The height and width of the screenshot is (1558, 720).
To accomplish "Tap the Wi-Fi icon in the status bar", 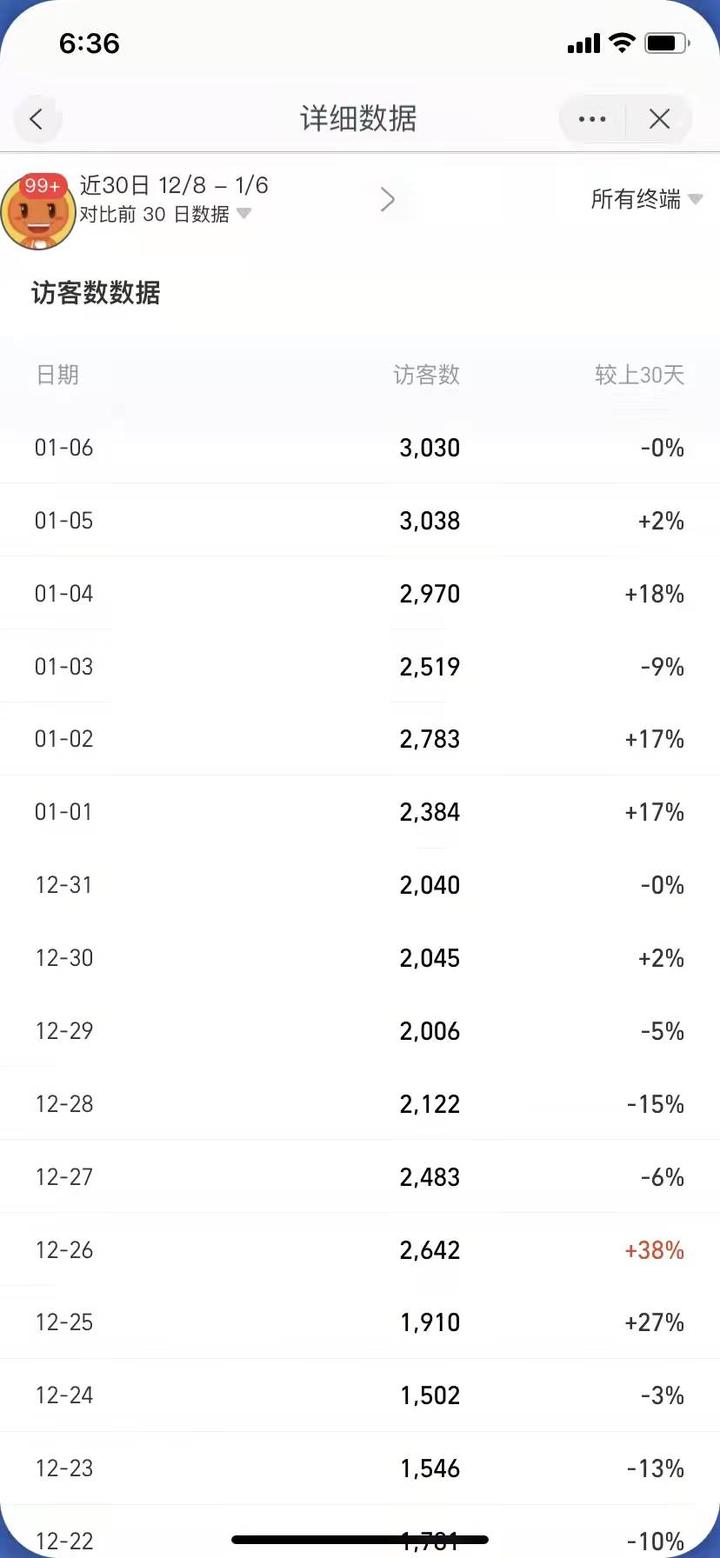I will coord(622,43).
